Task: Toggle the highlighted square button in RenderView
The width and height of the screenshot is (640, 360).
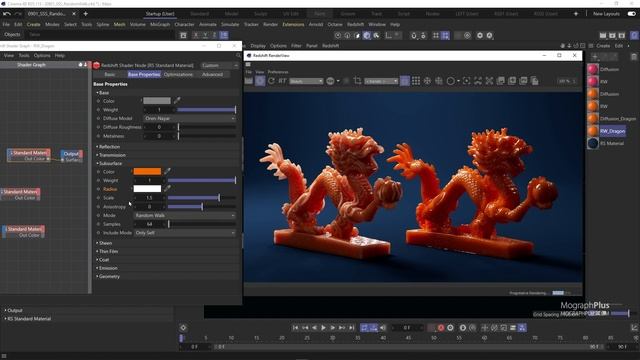Action: point(404,81)
